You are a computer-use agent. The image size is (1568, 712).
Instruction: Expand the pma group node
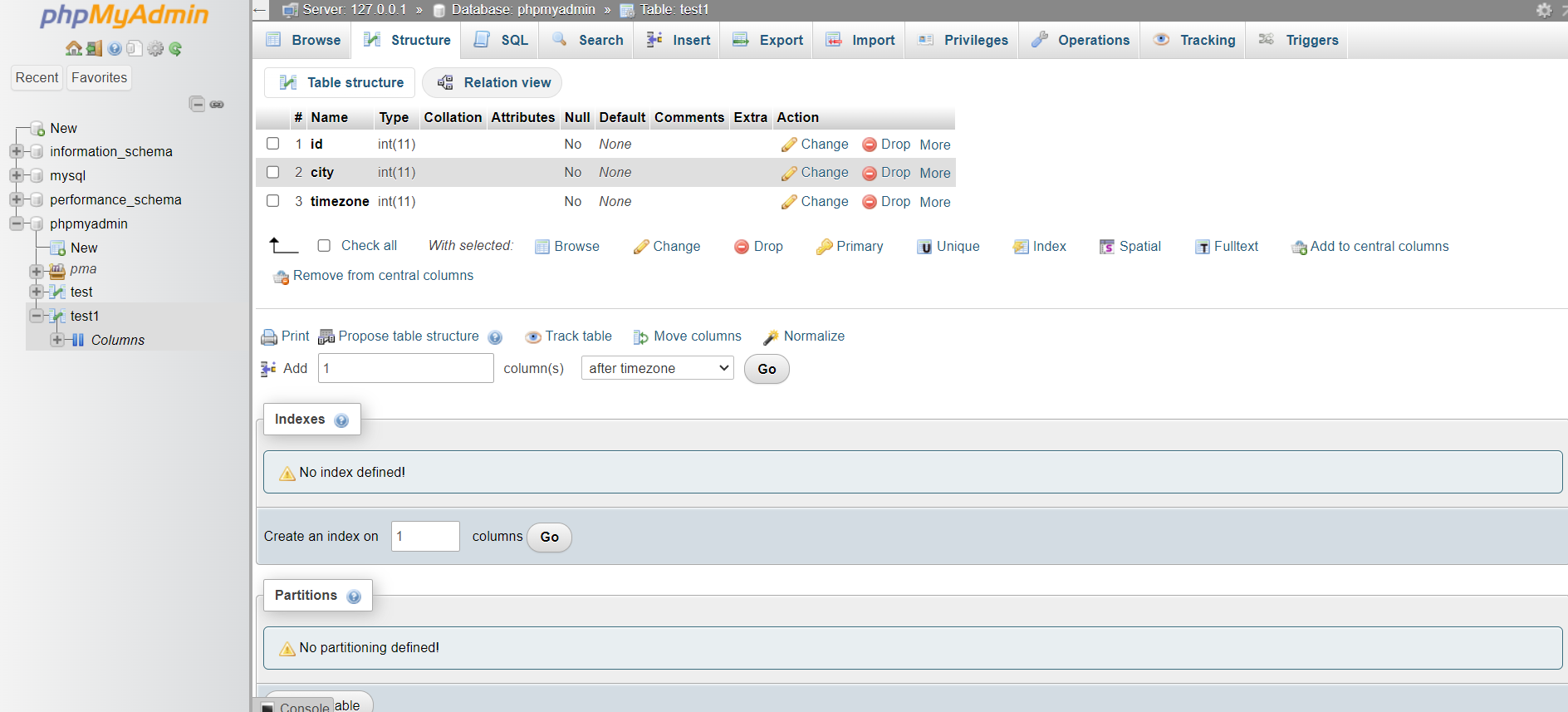[x=37, y=271]
